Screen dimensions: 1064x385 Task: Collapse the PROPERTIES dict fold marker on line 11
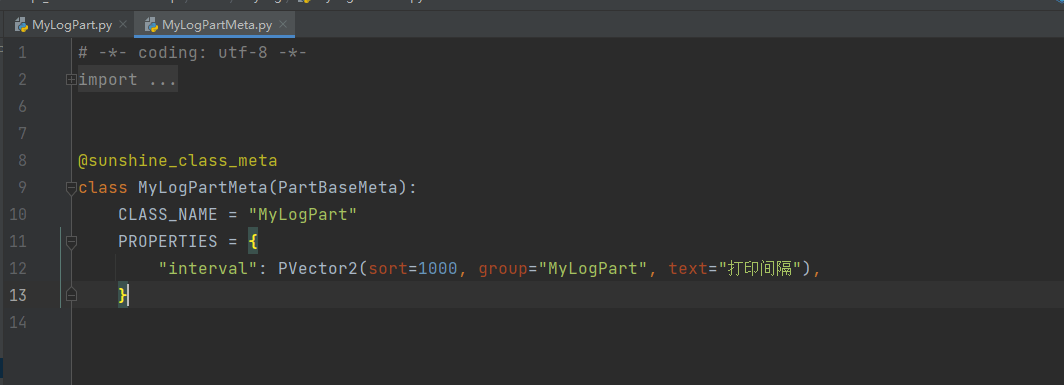71,241
